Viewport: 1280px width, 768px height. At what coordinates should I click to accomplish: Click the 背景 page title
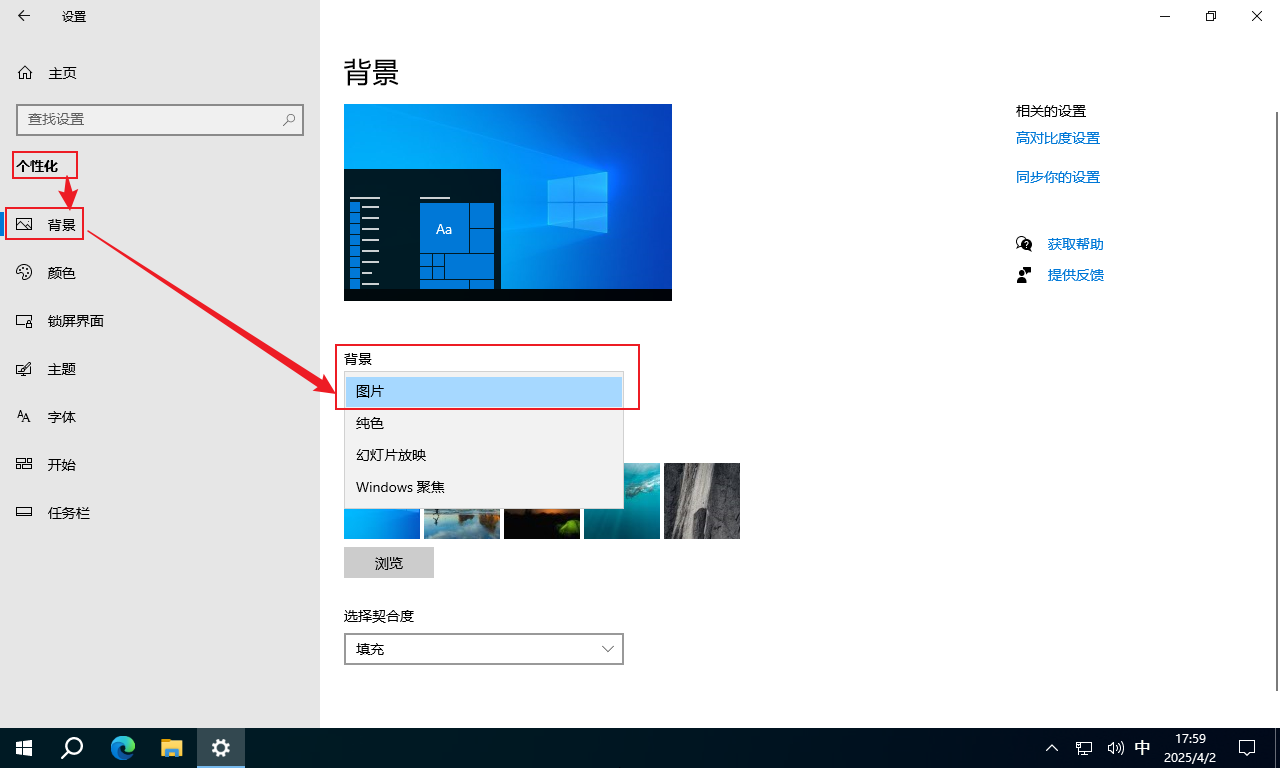tap(372, 73)
